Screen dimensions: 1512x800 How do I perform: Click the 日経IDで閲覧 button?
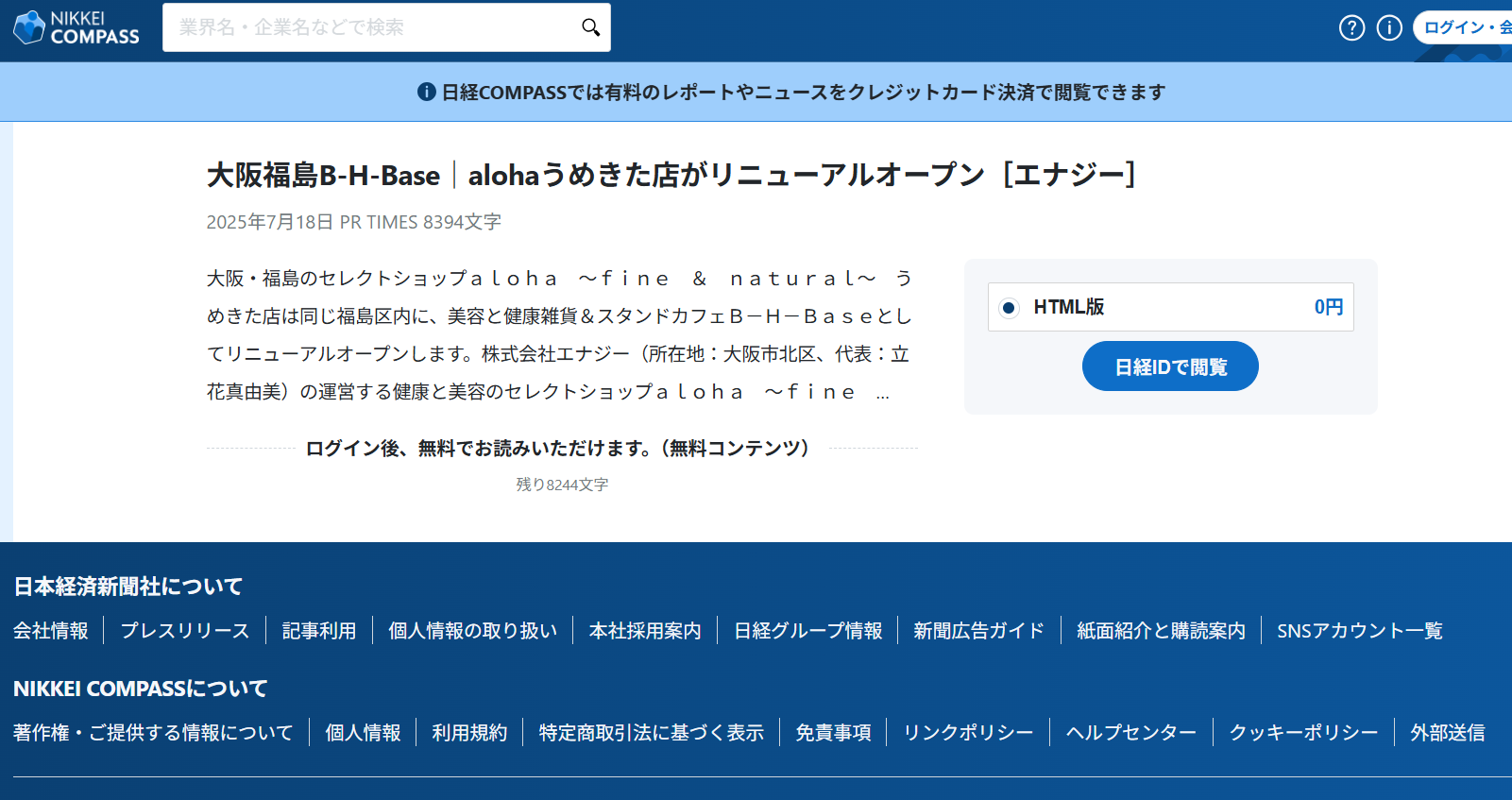tap(1170, 366)
